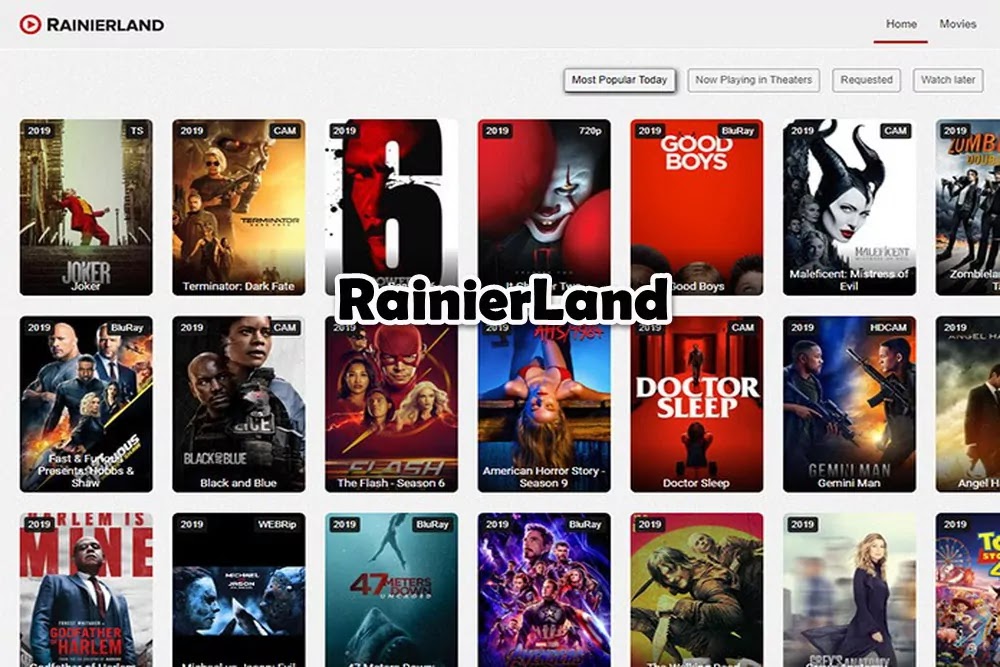The width and height of the screenshot is (1000, 667).
Task: Open the Godfather of Harlem poster
Action: (86, 590)
